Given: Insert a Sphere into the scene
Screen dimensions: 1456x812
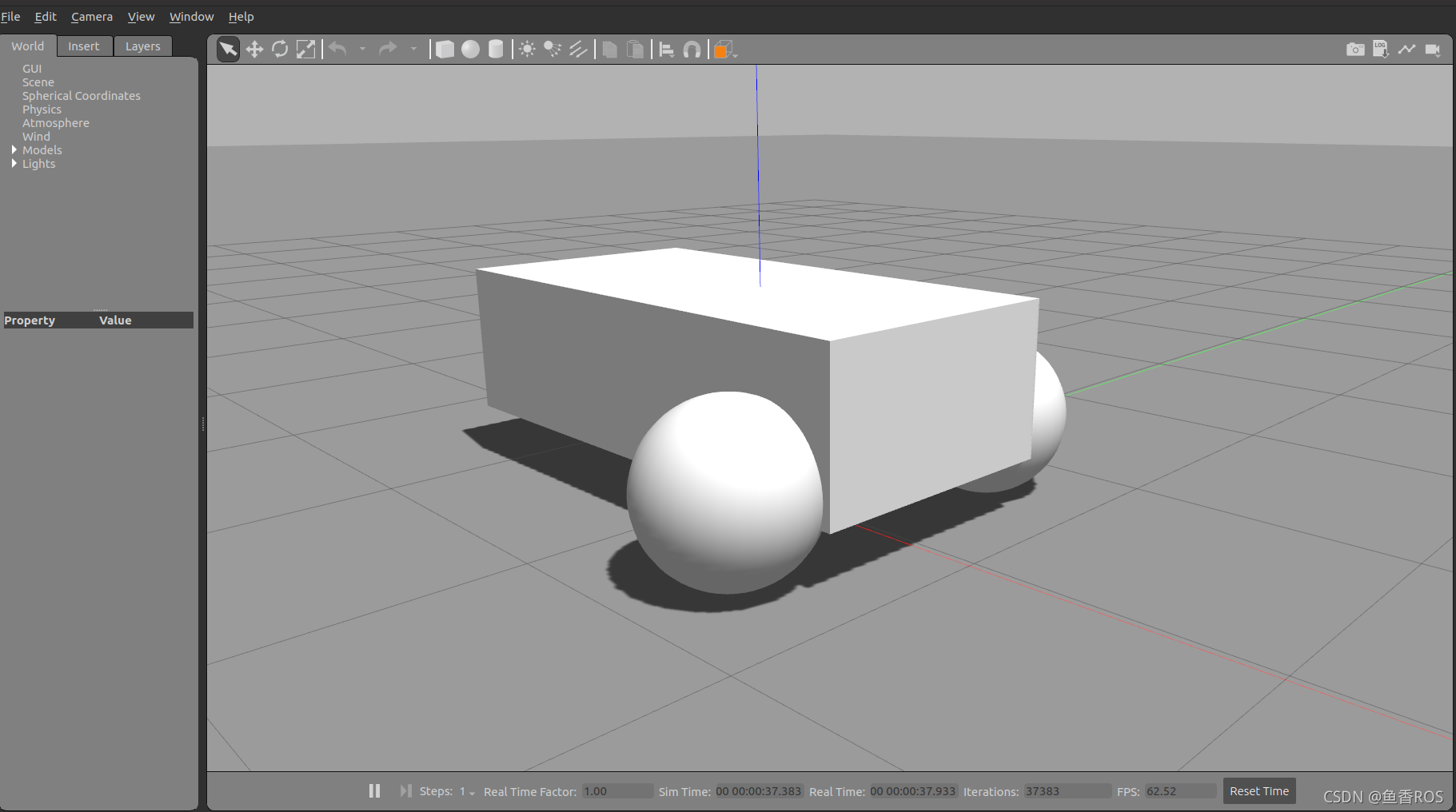Looking at the screenshot, I should click(x=470, y=49).
